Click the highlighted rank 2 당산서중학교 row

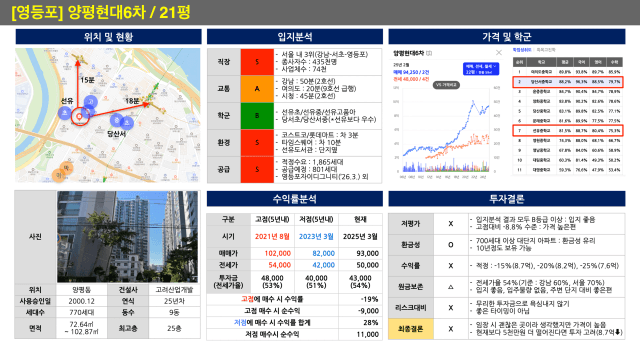pyautogui.click(x=568, y=82)
